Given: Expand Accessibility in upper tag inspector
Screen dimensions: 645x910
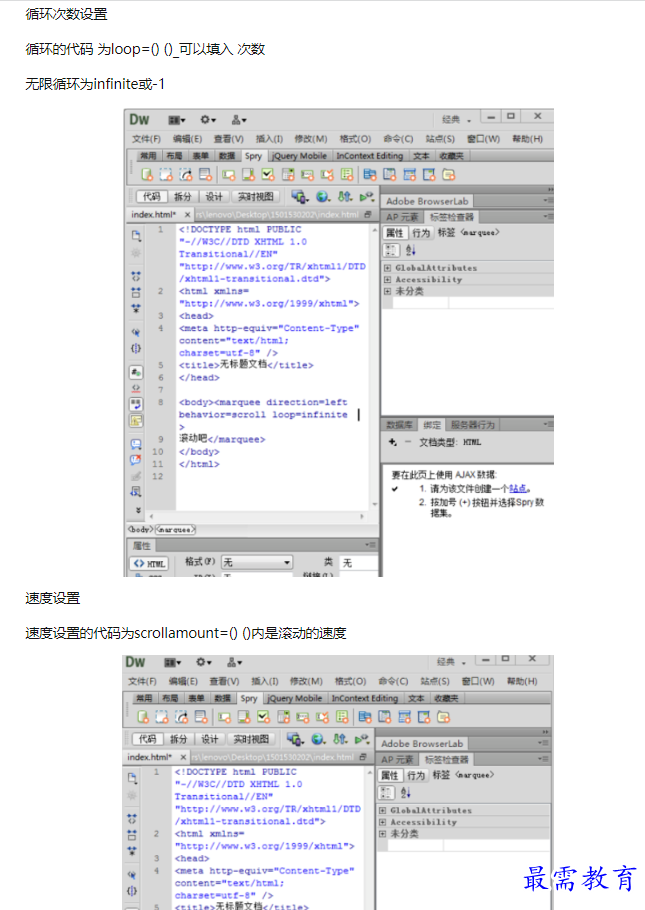Looking at the screenshot, I should (x=387, y=279).
